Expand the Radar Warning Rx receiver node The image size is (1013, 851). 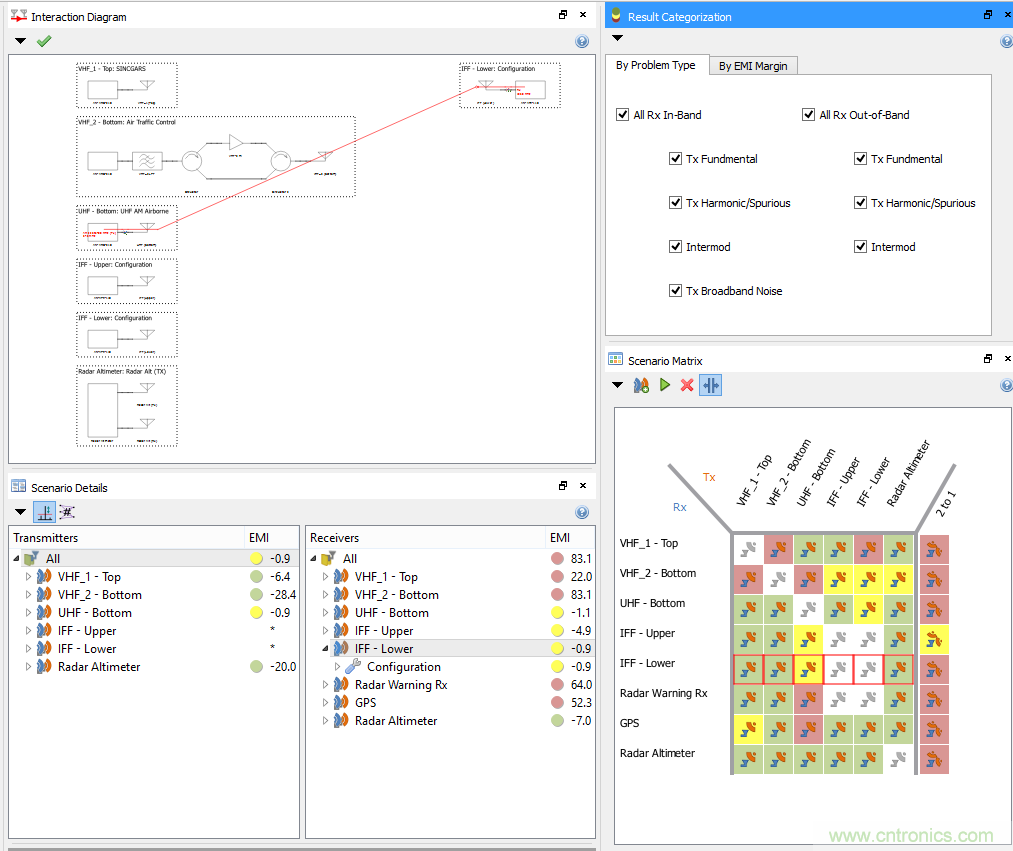[325, 685]
